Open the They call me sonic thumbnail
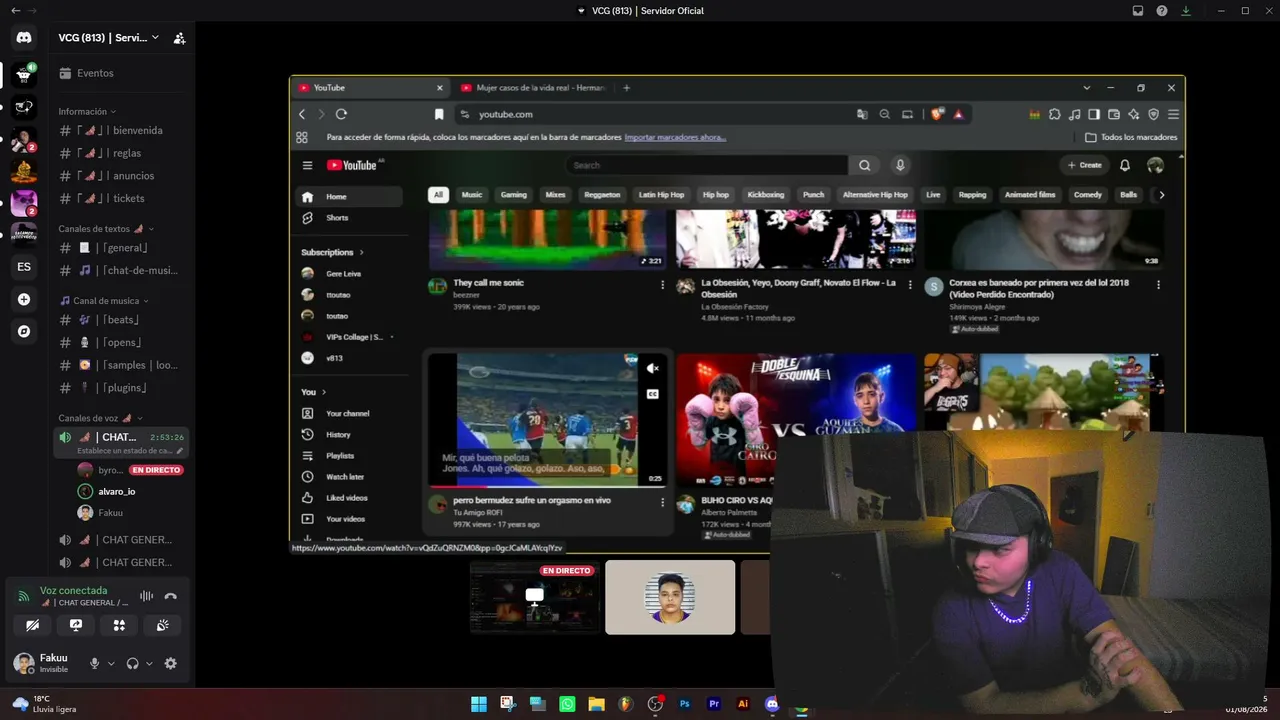The image size is (1280, 720). click(548, 241)
